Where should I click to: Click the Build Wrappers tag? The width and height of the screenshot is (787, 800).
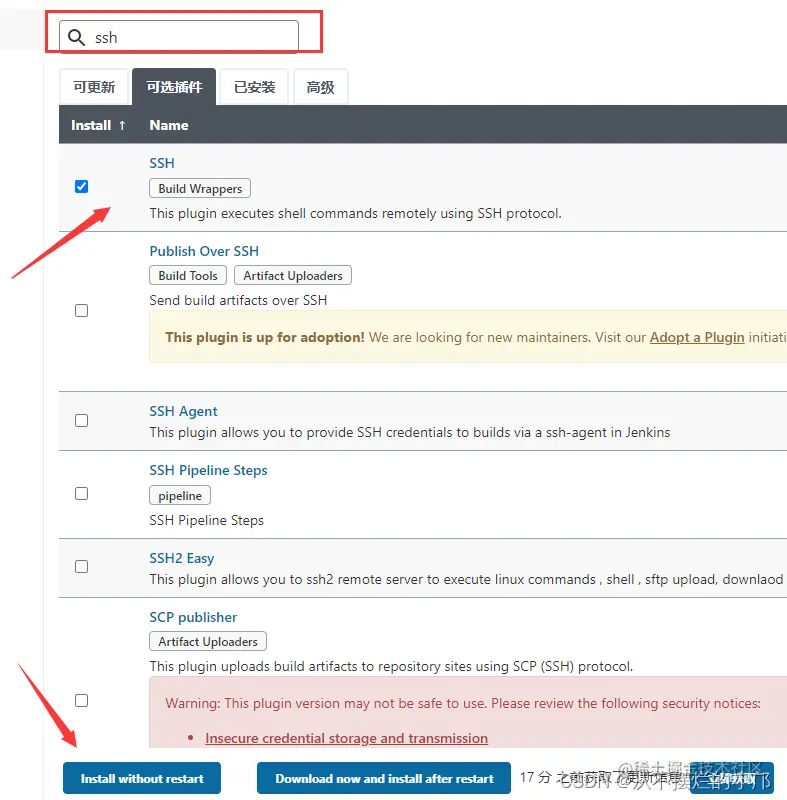coord(200,188)
